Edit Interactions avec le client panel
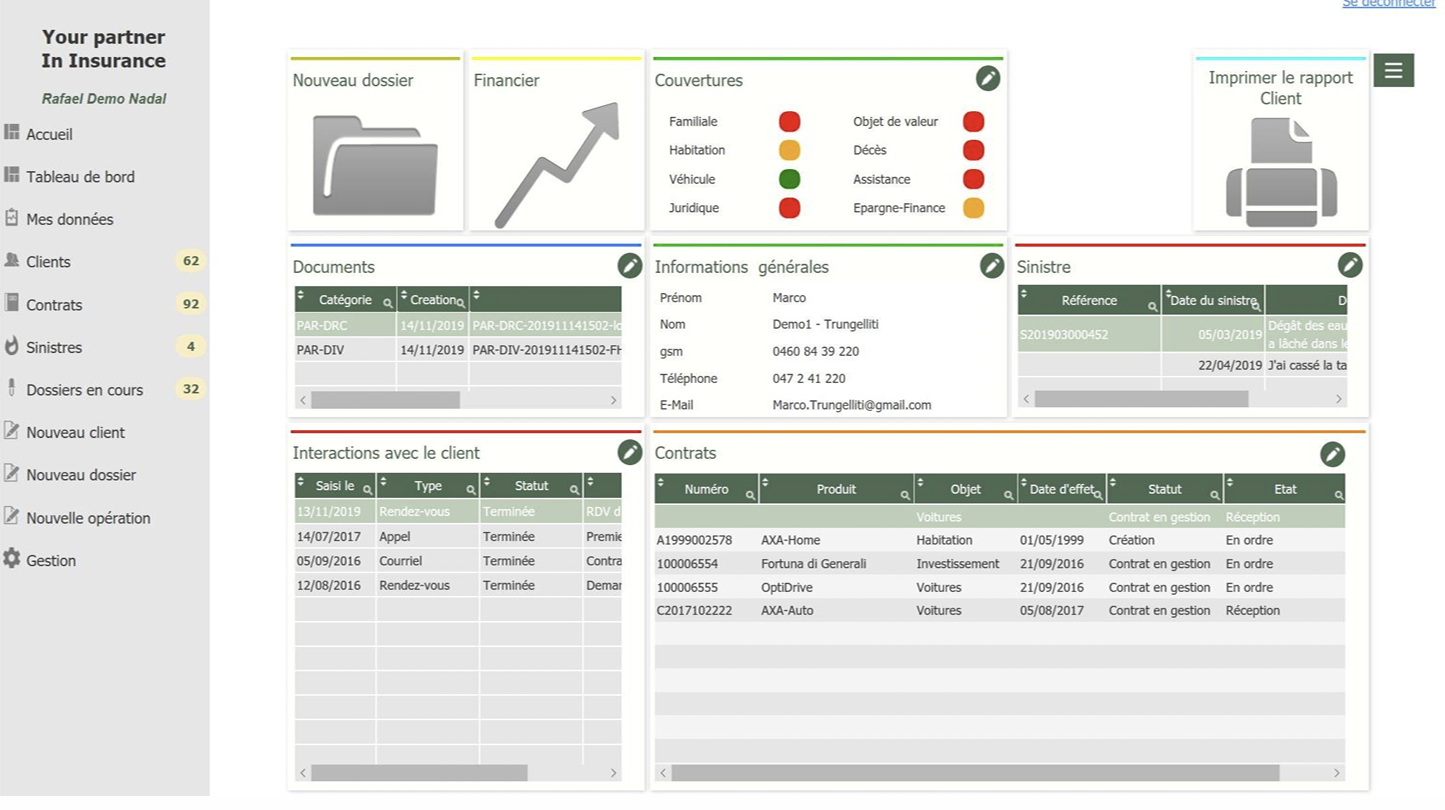 coord(629,452)
